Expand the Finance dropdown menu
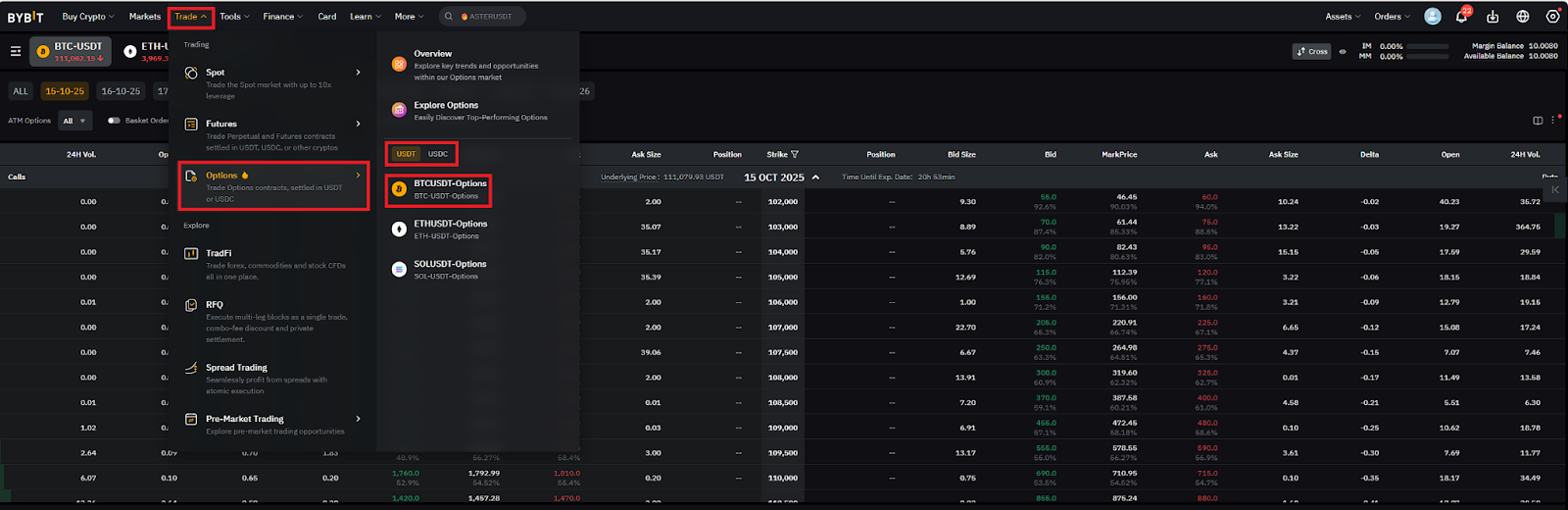 point(283,17)
